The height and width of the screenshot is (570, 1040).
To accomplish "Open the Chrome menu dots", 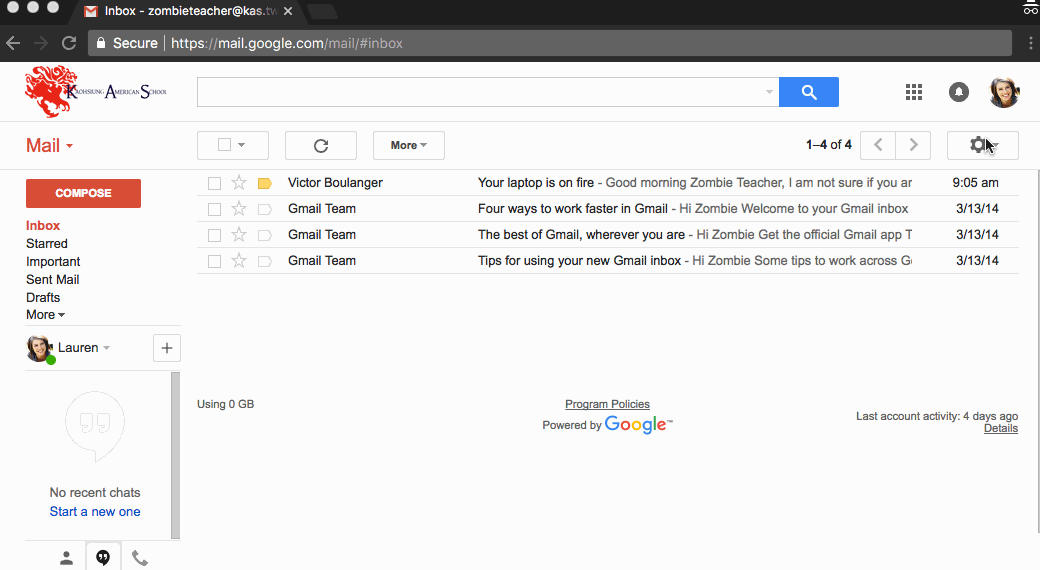I will (1030, 43).
